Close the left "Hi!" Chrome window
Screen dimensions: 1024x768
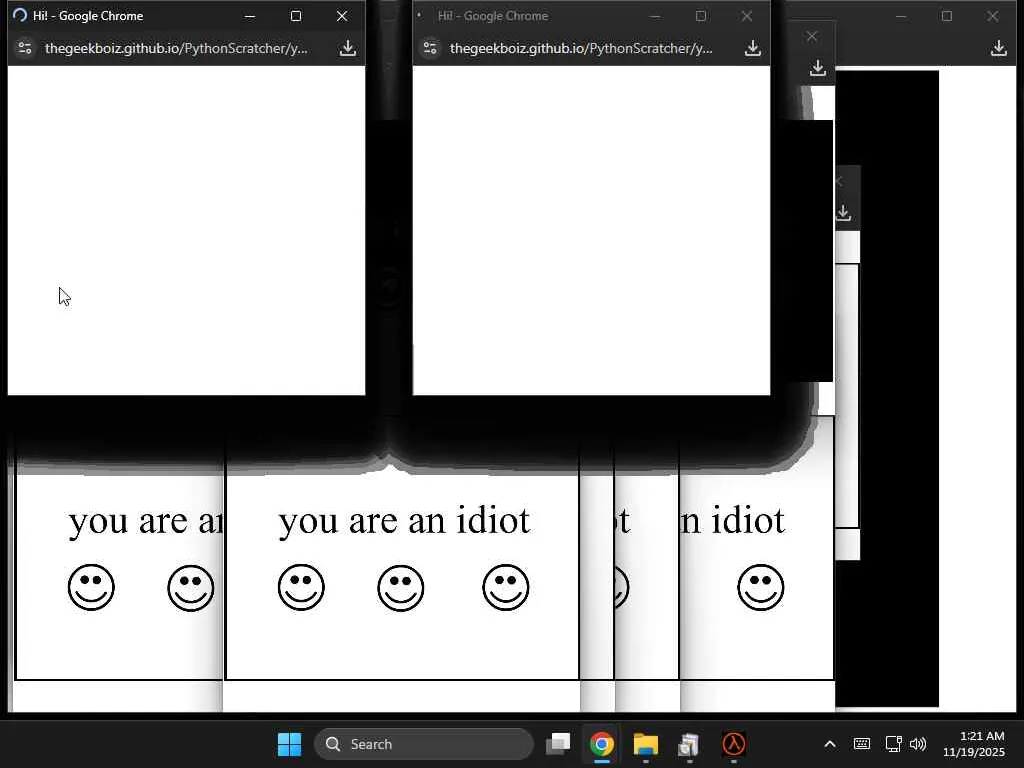(x=342, y=16)
